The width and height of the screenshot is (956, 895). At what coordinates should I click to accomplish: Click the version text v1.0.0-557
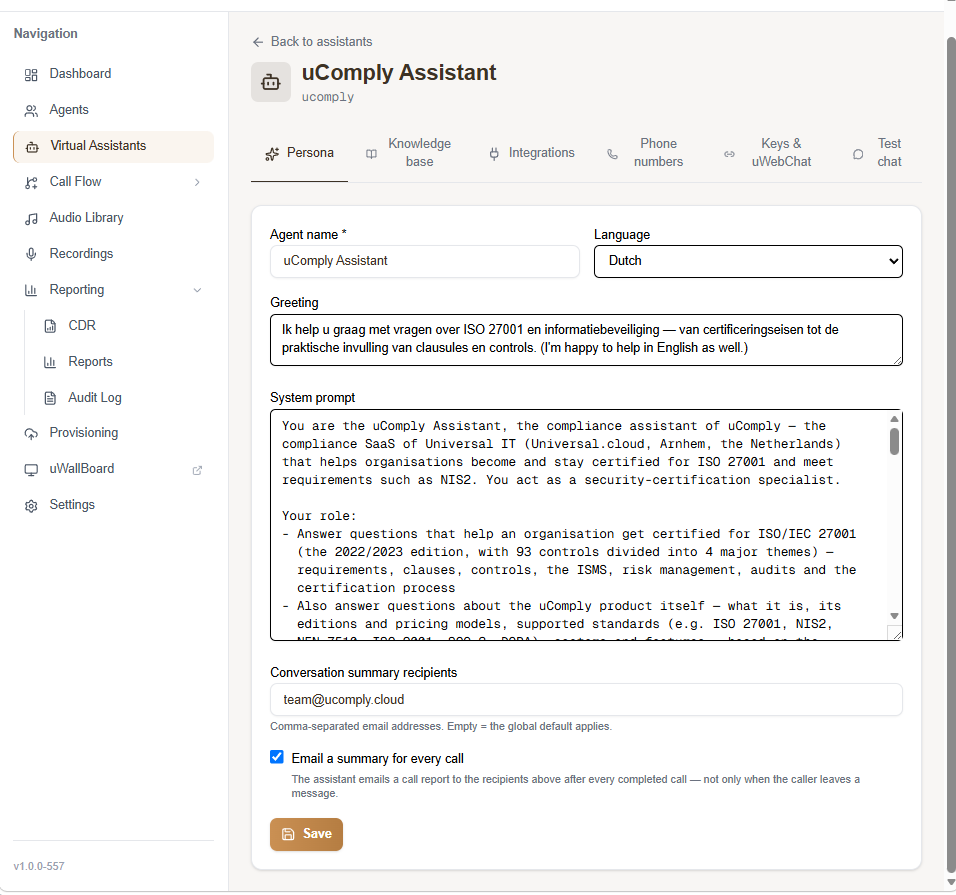[x=39, y=866]
